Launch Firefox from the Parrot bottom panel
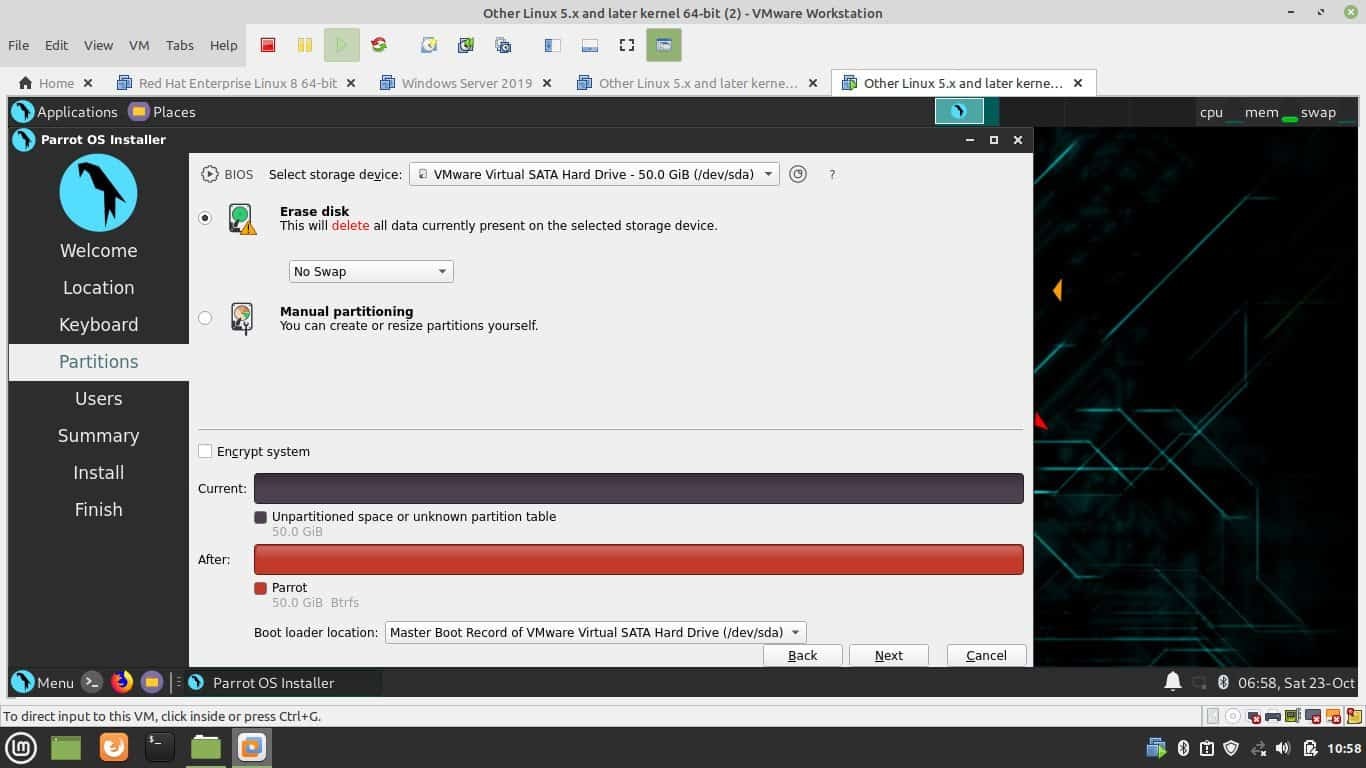1366x768 pixels. [122, 682]
